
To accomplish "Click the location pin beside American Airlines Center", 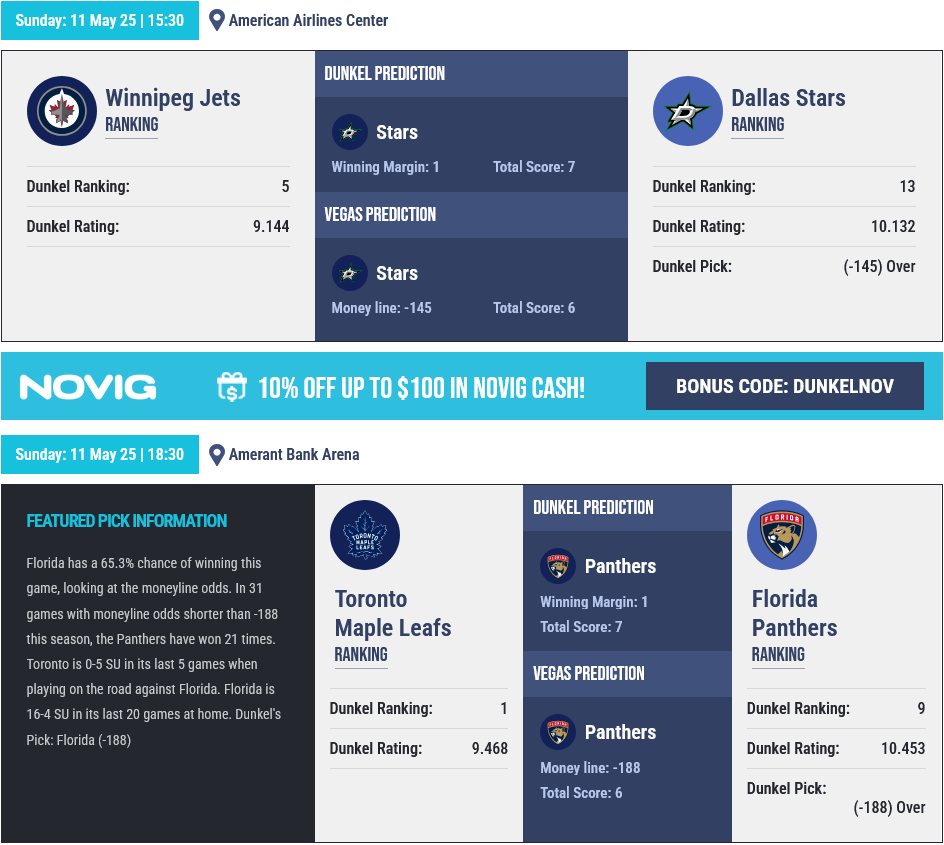I will tap(217, 20).
